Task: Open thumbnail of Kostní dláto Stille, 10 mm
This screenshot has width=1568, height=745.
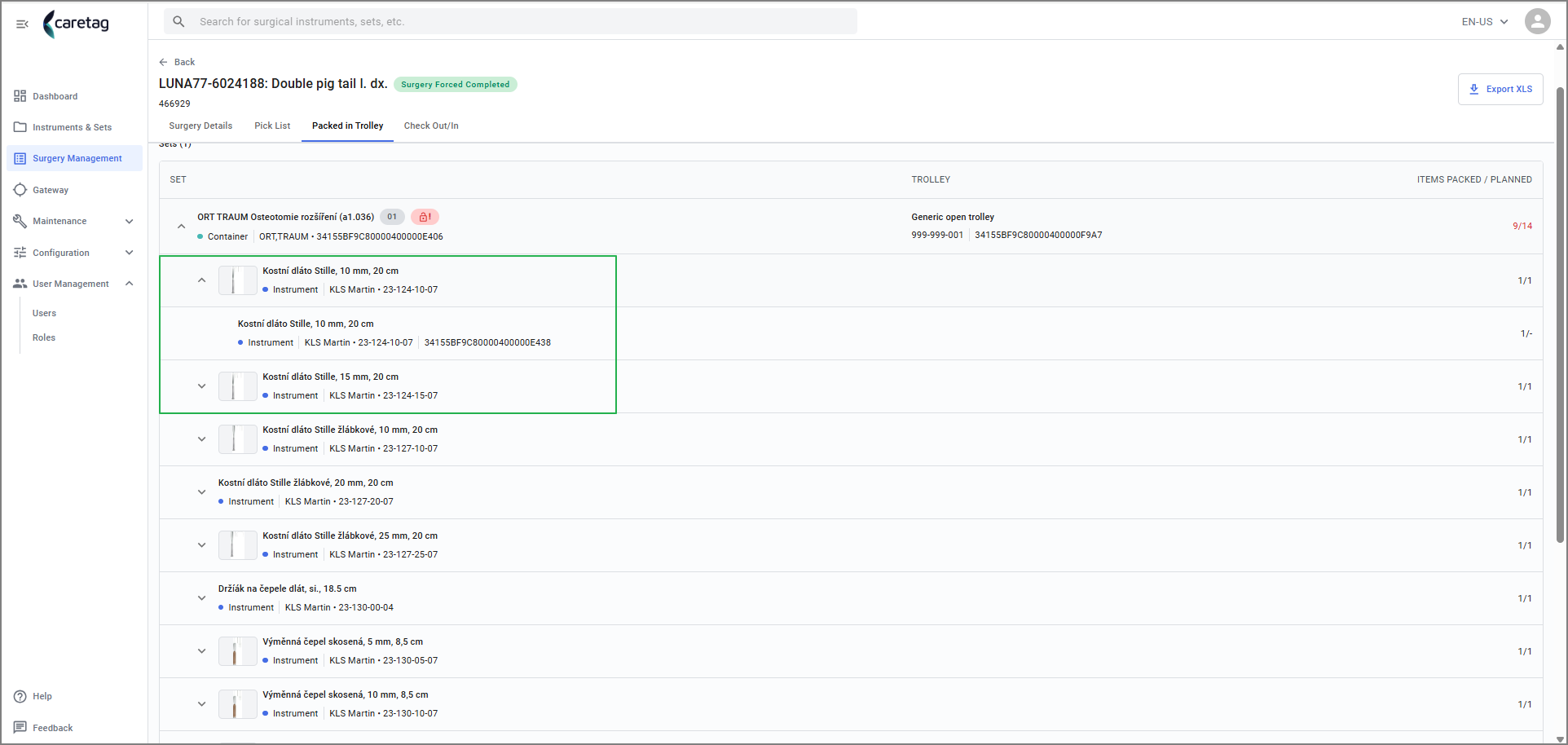Action: pos(237,280)
